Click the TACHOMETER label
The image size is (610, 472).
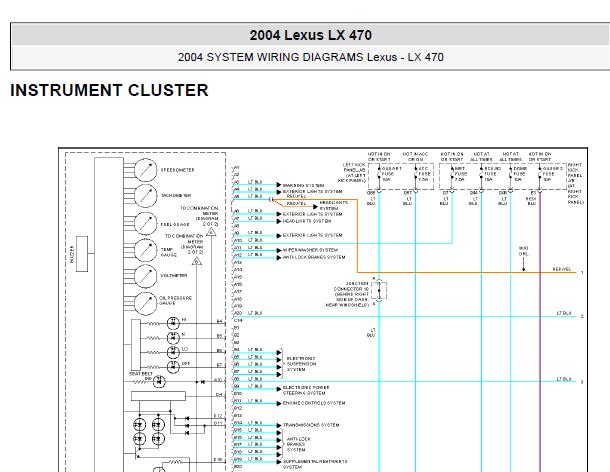coord(176,195)
